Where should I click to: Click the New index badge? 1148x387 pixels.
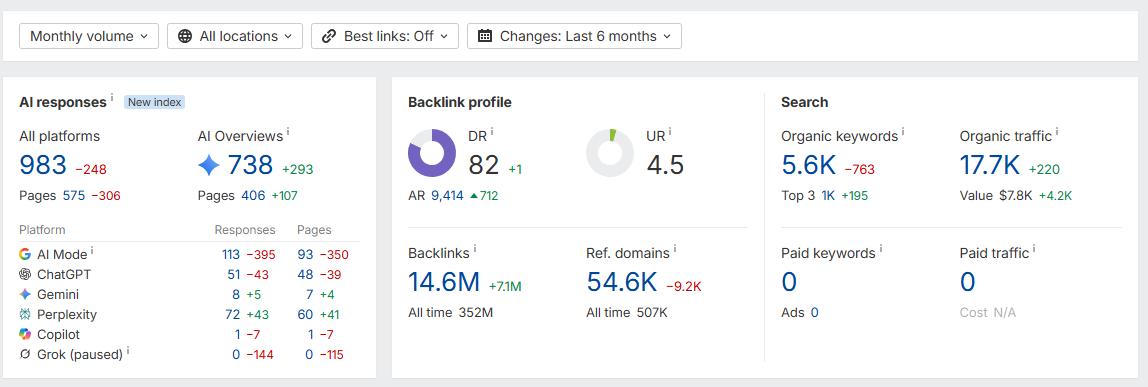coord(154,102)
